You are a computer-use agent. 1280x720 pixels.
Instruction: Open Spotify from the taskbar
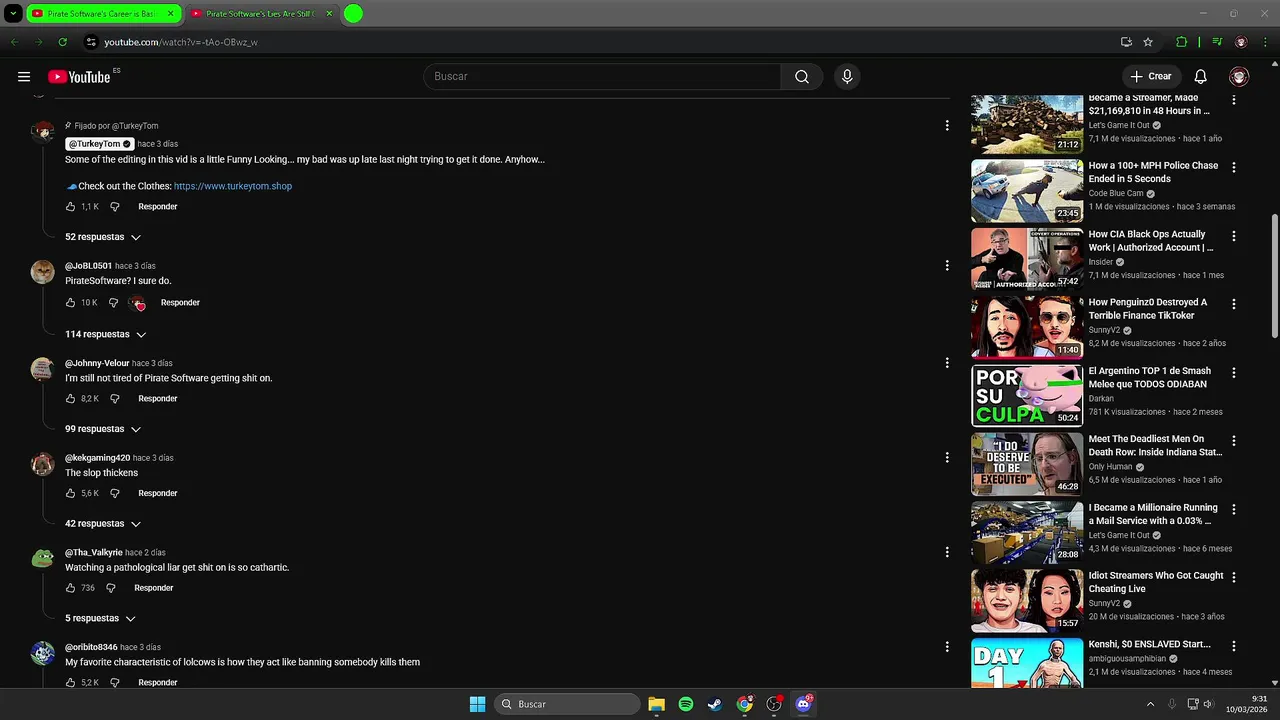(x=686, y=704)
